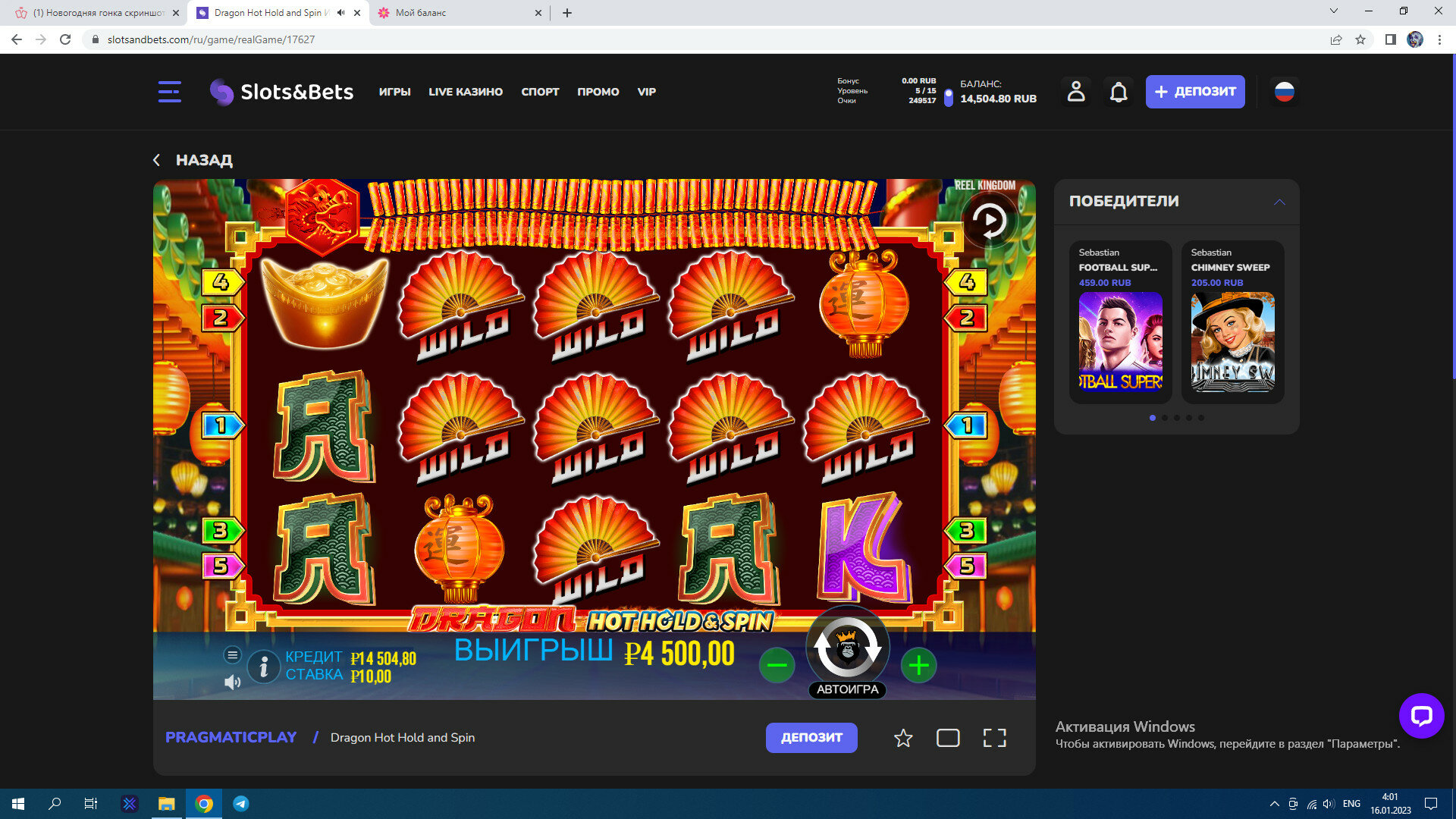Open the user profile icon
Viewport: 1456px width, 819px height.
[1075, 92]
